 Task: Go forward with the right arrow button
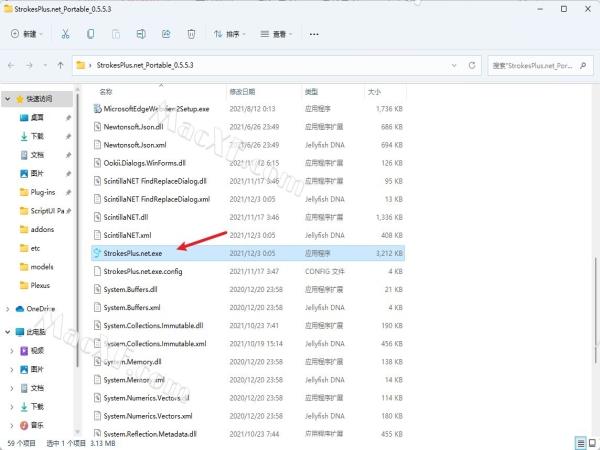(29, 65)
